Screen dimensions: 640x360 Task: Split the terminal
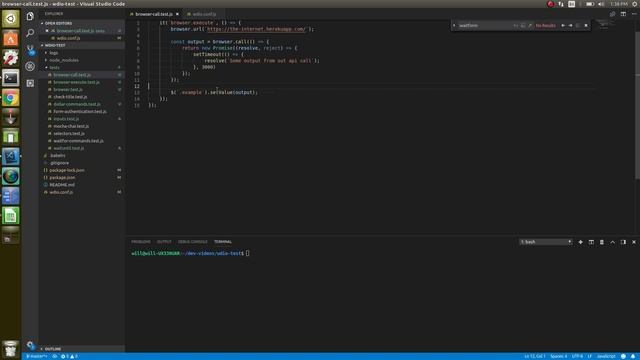pyautogui.click(x=591, y=242)
